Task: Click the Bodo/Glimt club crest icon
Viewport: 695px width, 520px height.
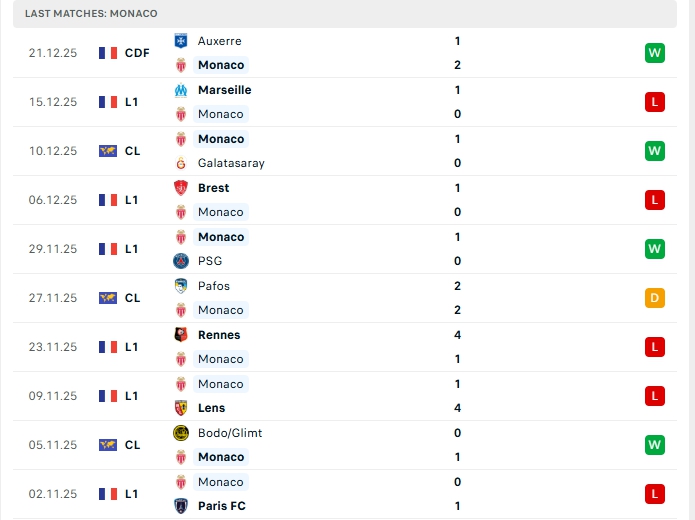Action: click(181, 433)
